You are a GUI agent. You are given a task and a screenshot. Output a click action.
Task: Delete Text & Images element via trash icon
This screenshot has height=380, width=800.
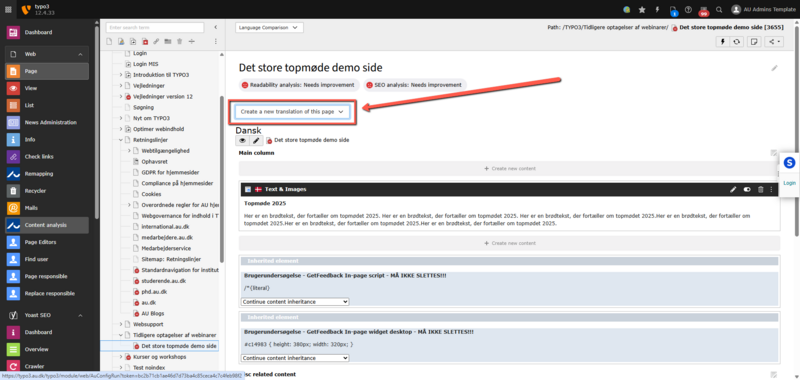[x=761, y=189]
